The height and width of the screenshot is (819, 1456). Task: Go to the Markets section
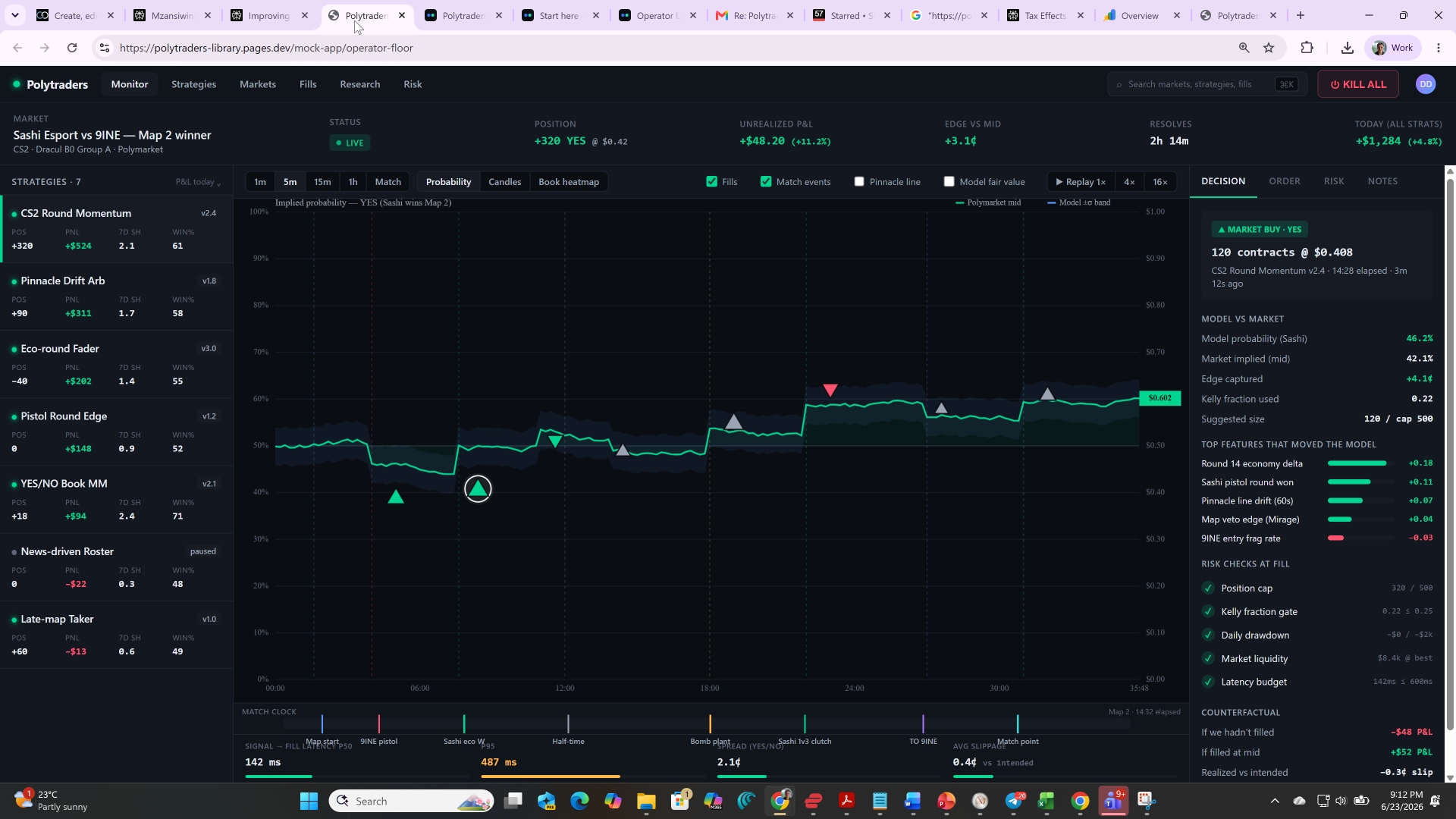(x=258, y=84)
